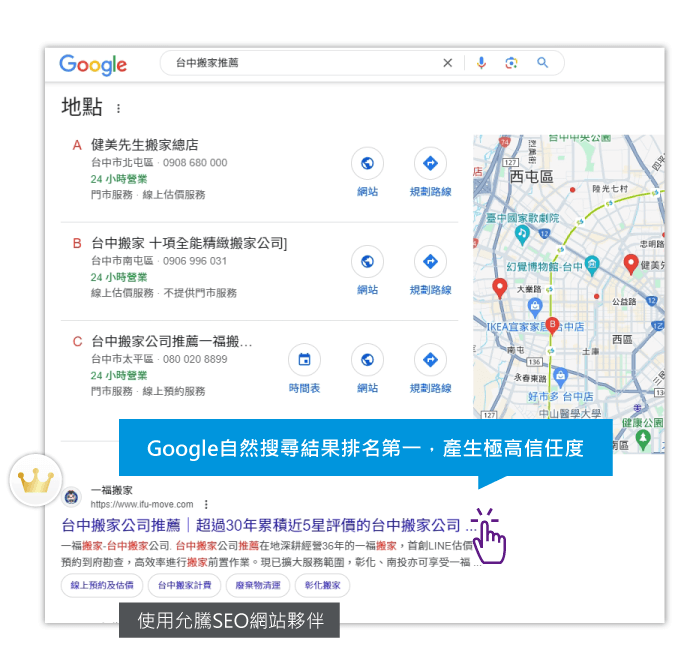Click 健康公園 green park marker on map

643,440
